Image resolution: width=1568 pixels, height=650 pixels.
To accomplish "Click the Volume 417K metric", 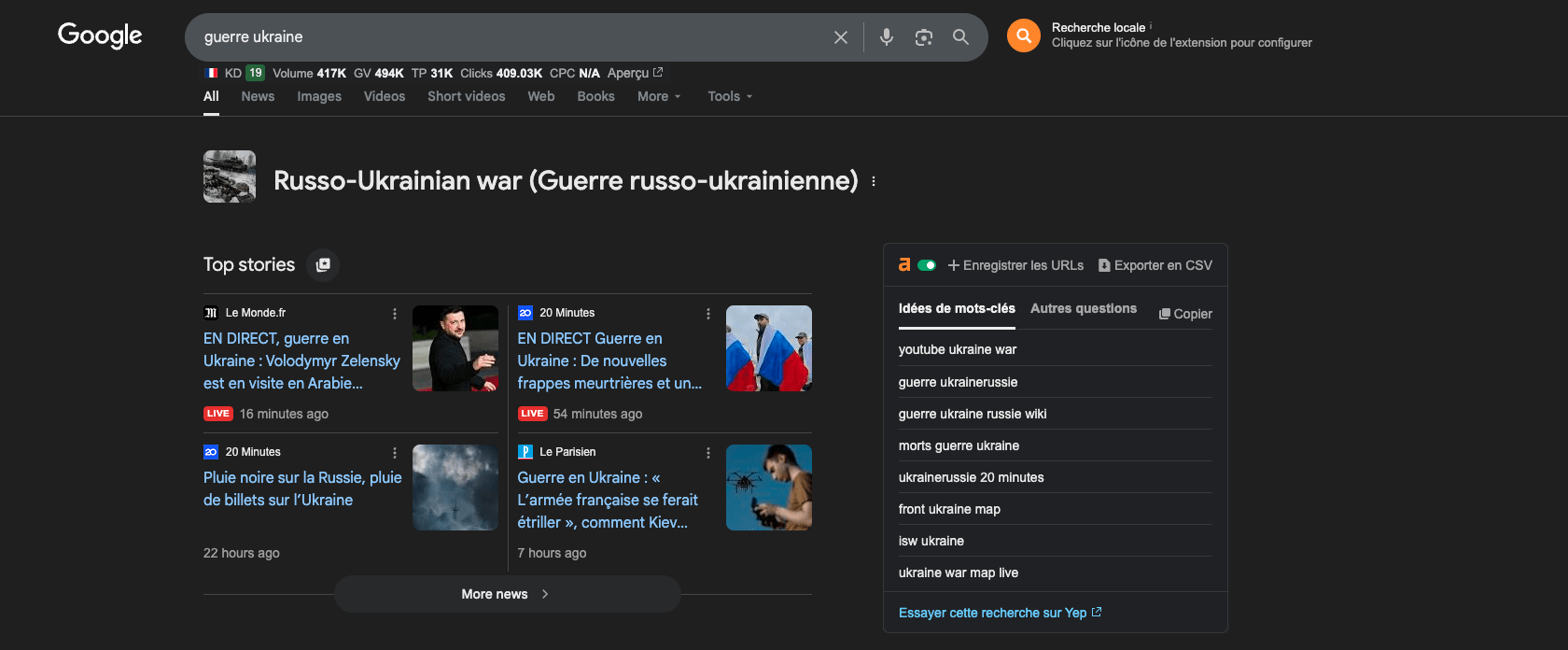I will (x=309, y=73).
